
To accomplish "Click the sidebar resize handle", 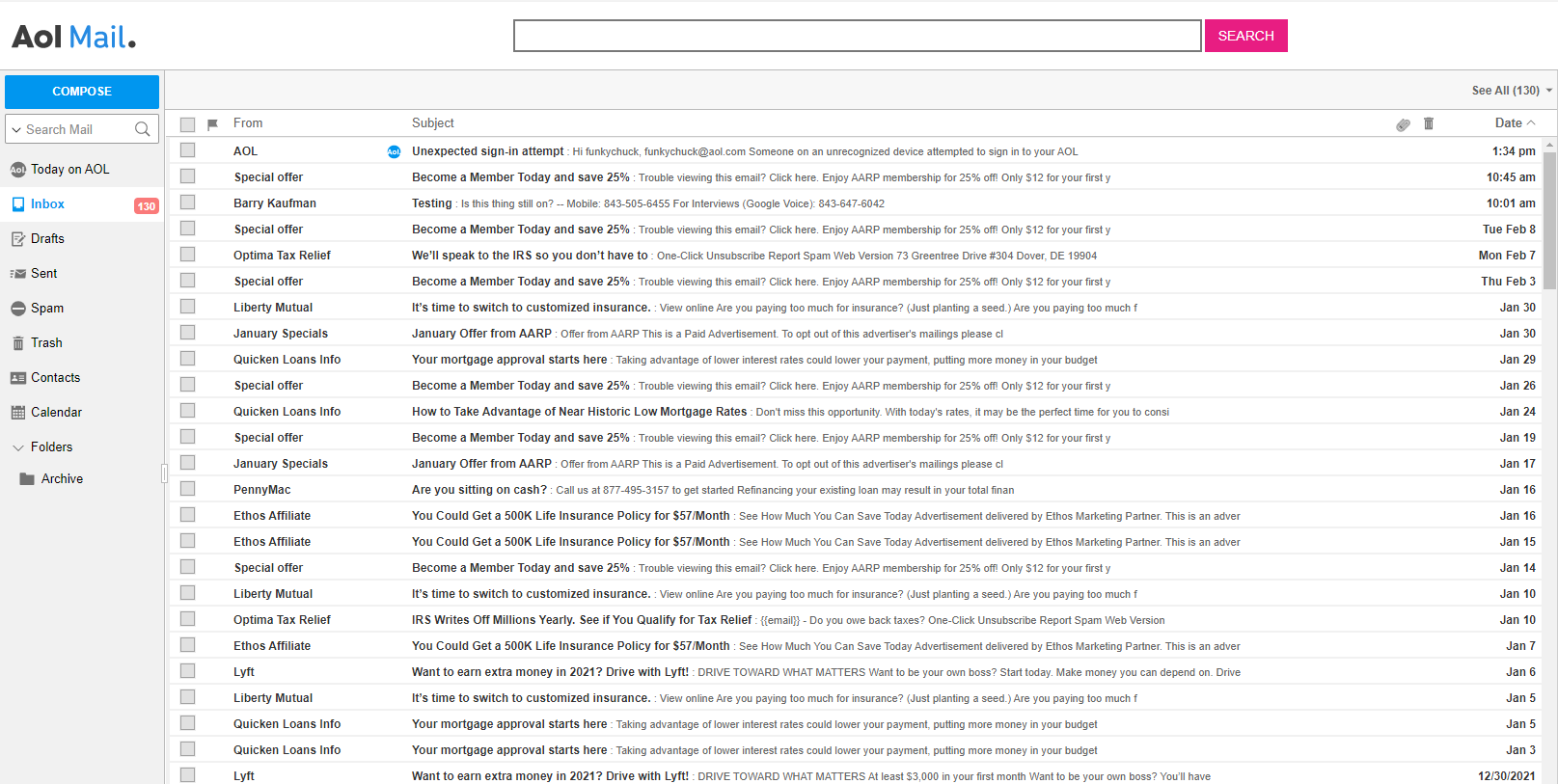I will click(164, 473).
